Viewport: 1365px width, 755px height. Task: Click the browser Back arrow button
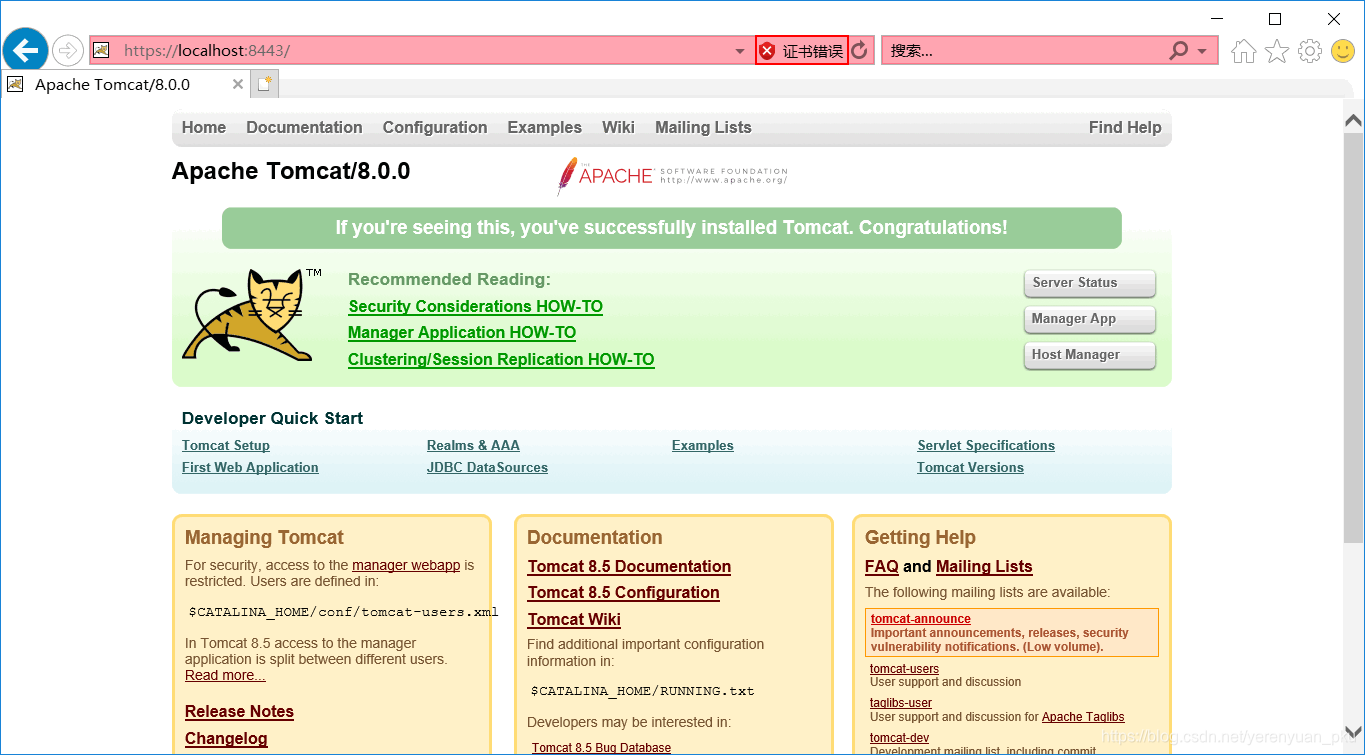(25, 50)
